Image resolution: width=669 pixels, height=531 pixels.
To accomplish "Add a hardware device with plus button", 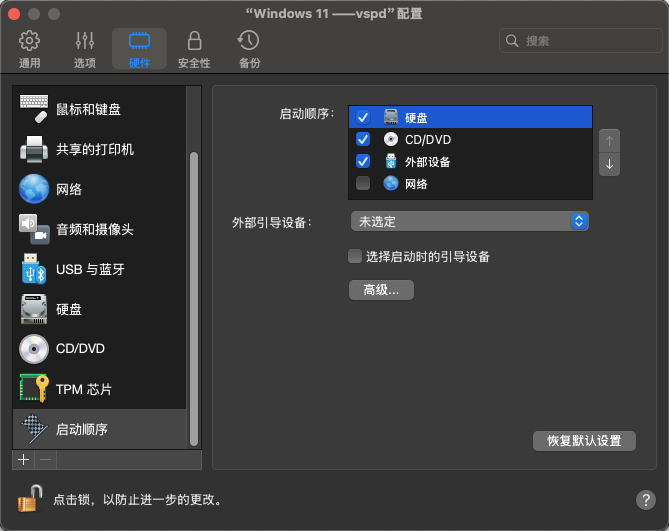I will 23,460.
